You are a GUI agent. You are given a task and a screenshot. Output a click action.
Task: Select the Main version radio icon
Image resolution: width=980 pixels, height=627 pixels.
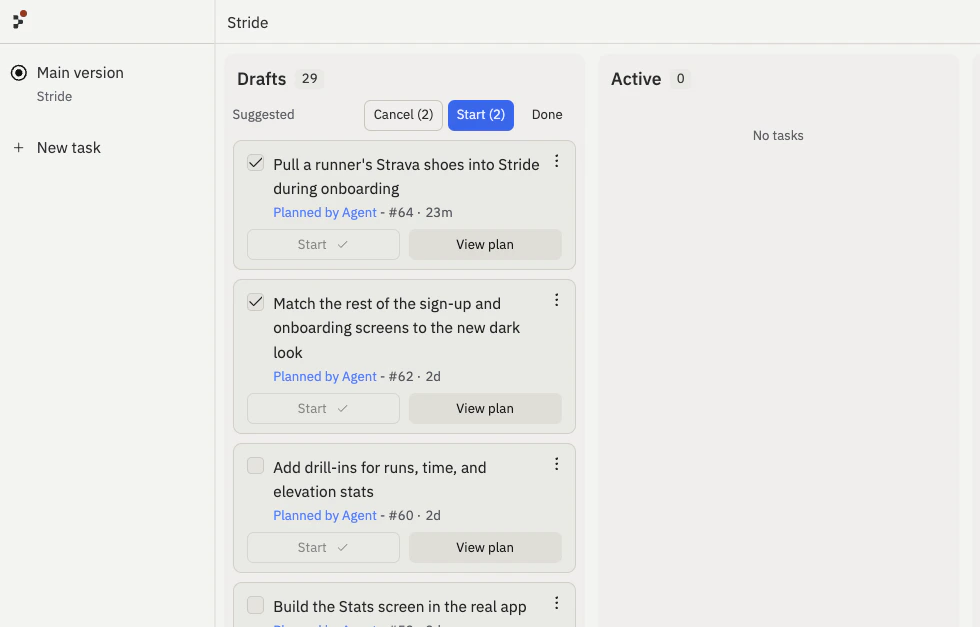pos(19,73)
